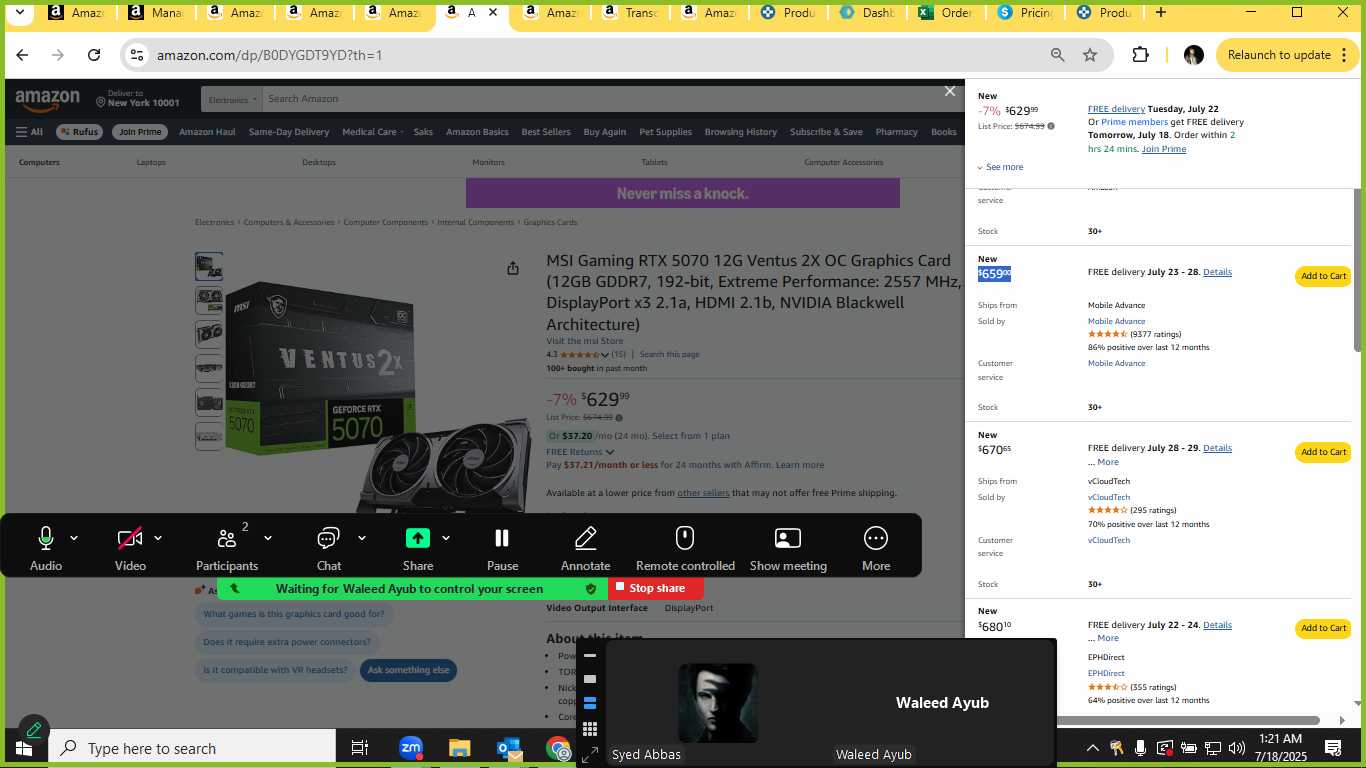Switch to the Pricing tab
The image size is (1366, 768).
pyautogui.click(x=1026, y=13)
